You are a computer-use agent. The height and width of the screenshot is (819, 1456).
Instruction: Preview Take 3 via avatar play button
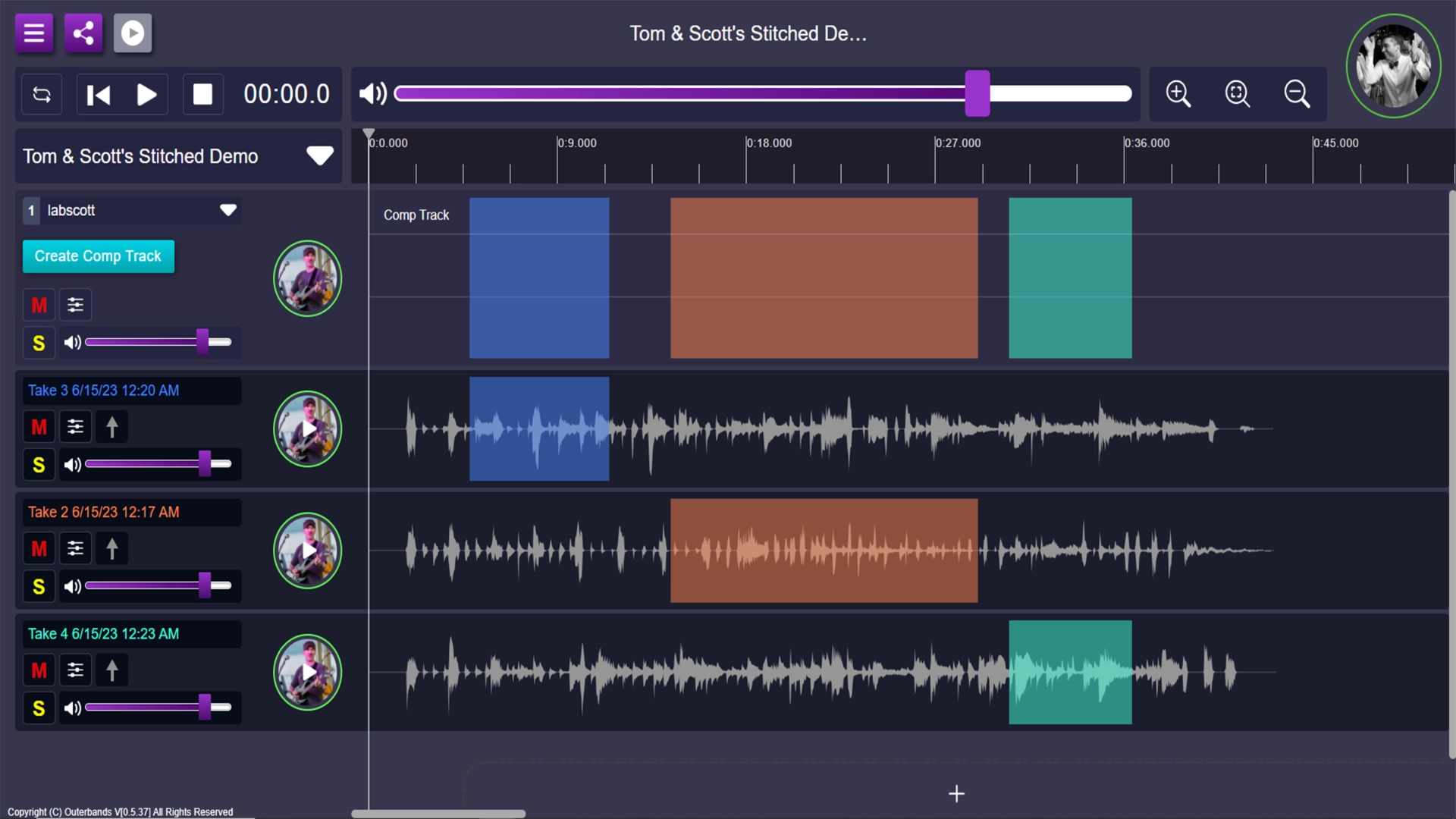point(307,428)
